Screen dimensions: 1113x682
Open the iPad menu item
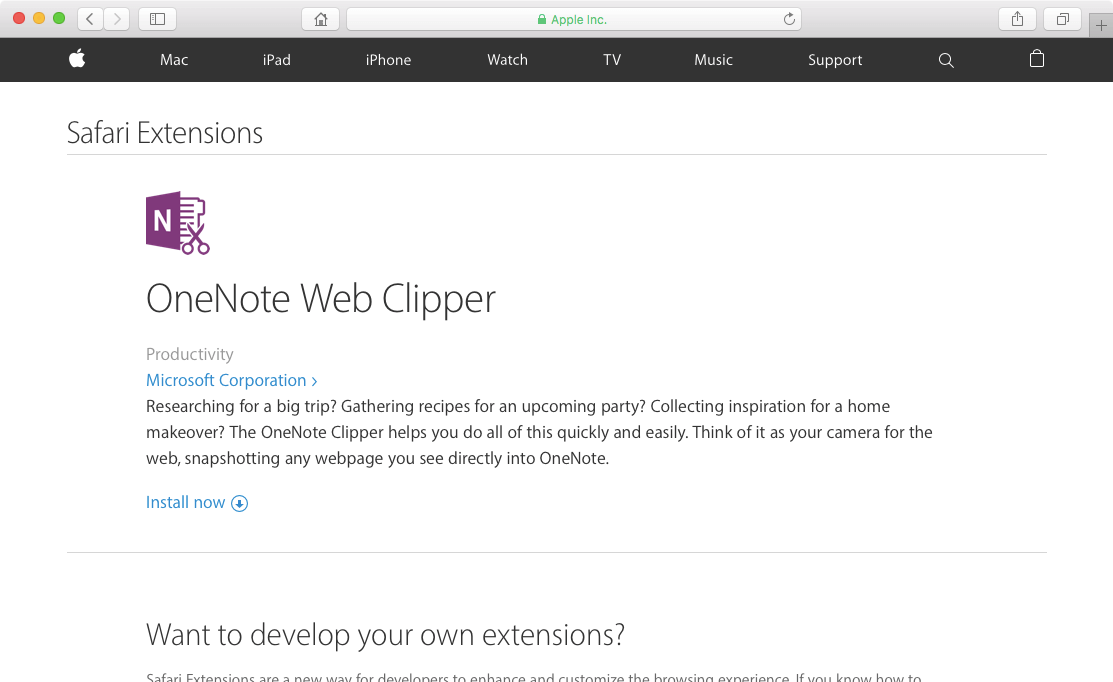(277, 60)
